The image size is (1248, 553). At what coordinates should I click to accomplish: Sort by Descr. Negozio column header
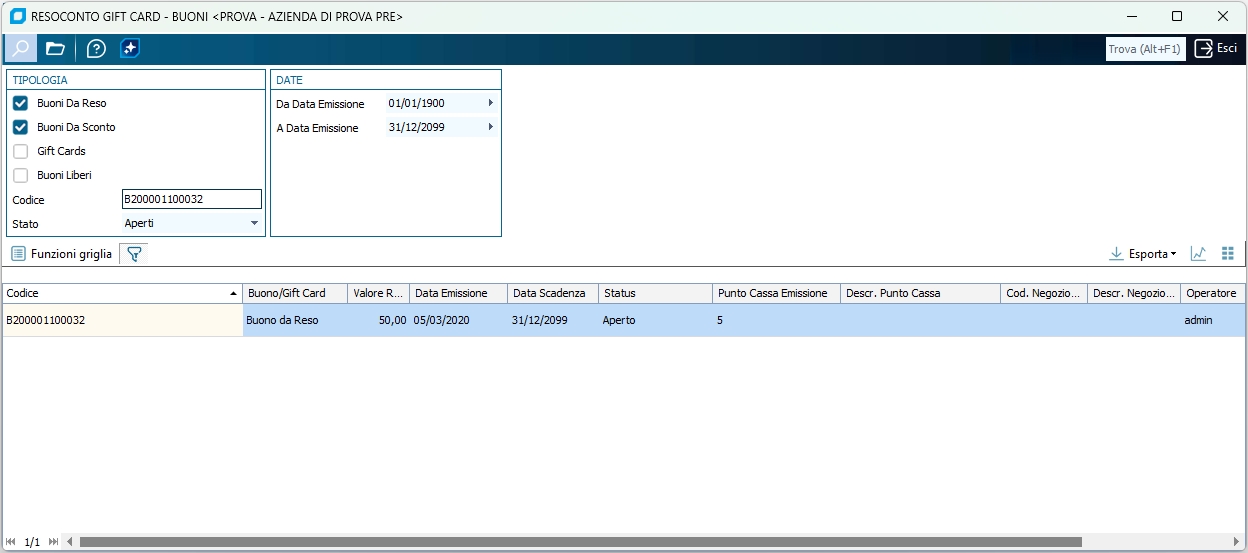(x=1134, y=293)
